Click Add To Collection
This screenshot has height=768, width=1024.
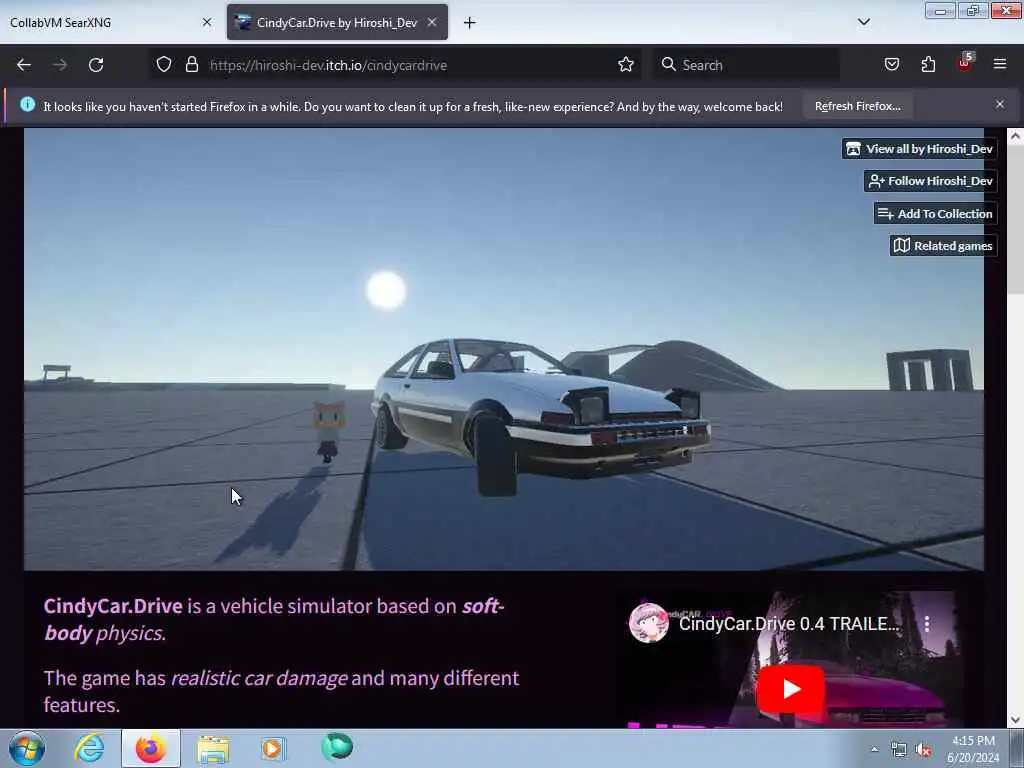[x=935, y=214]
